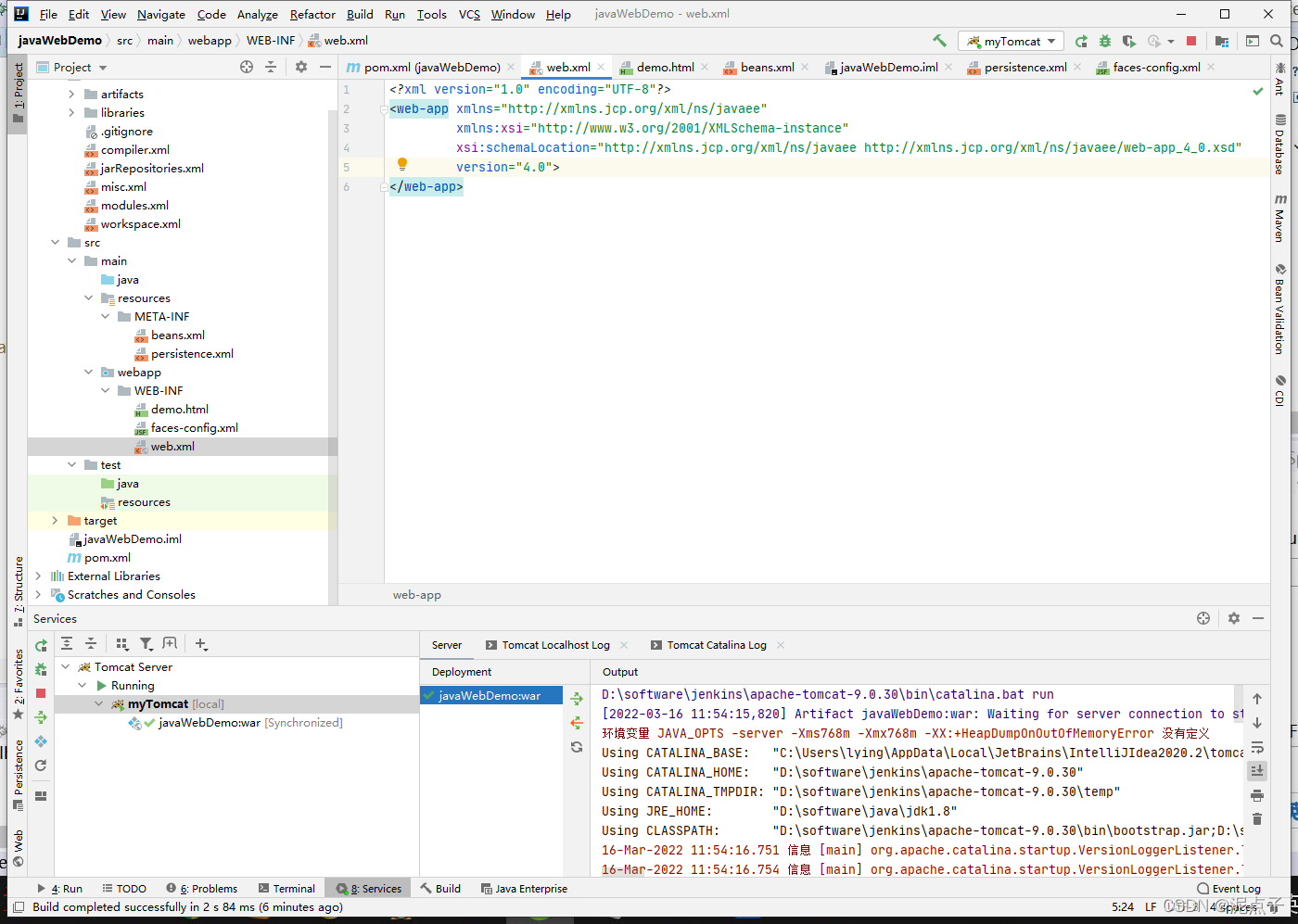Open the Problems tool window
This screenshot has height=924, width=1298.
point(201,888)
